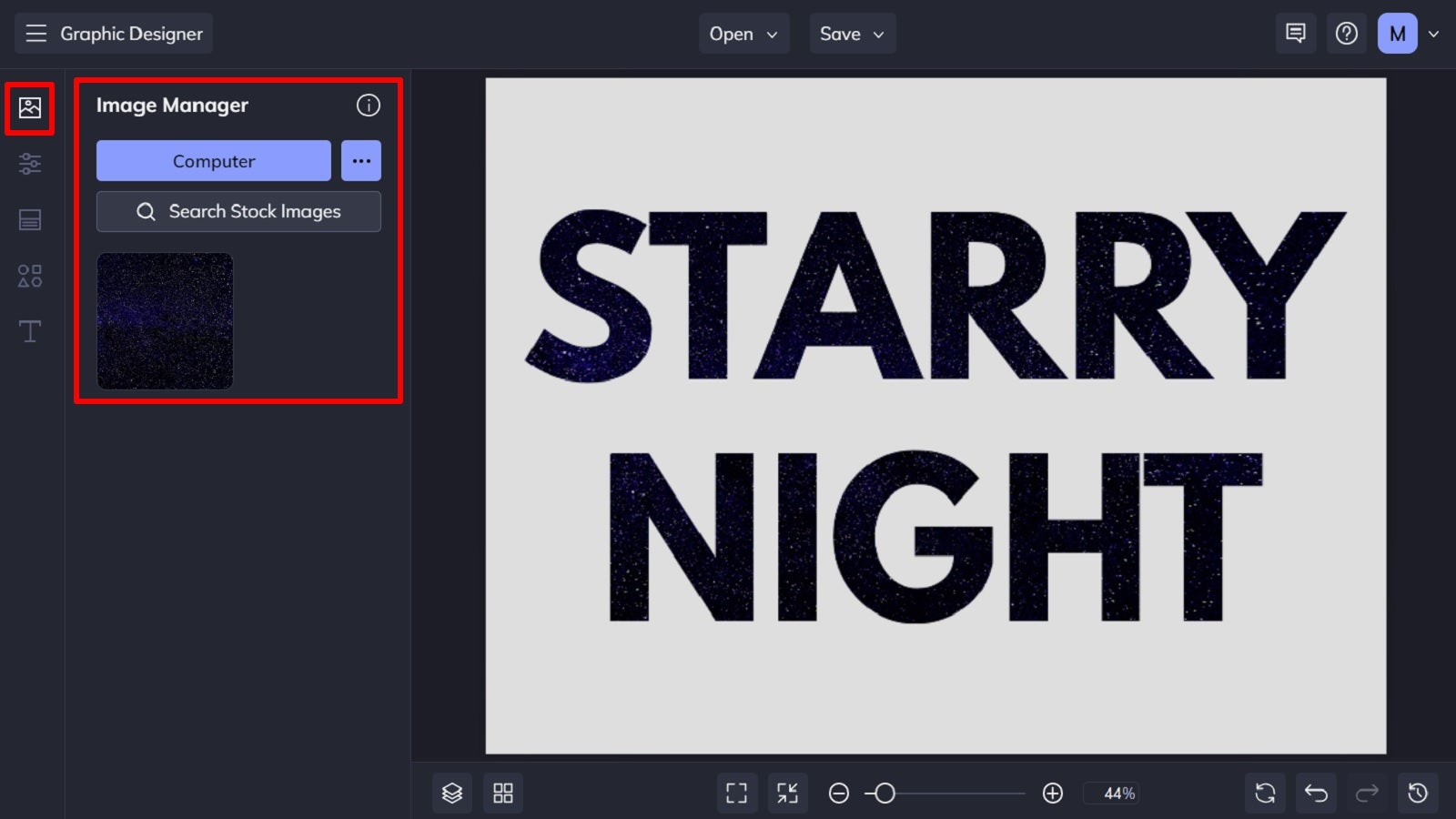Open the three-dot options beside Computer
Screen dimensions: 1456x819
(x=361, y=161)
